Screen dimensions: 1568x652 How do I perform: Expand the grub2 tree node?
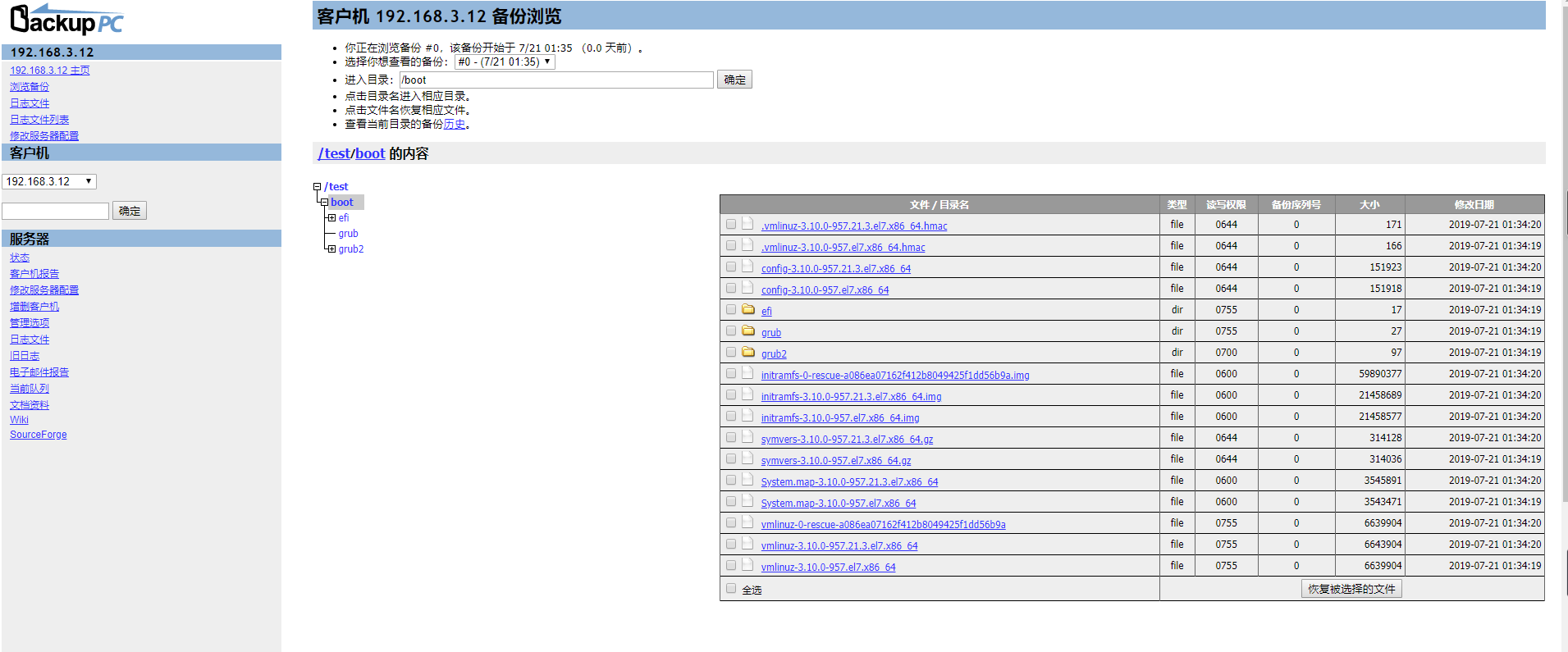tap(331, 249)
